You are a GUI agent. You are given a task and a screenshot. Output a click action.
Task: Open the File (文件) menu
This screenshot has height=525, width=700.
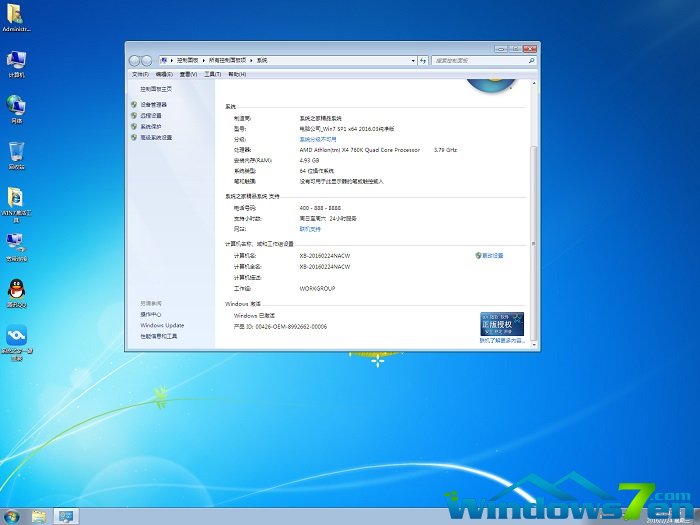coord(139,74)
